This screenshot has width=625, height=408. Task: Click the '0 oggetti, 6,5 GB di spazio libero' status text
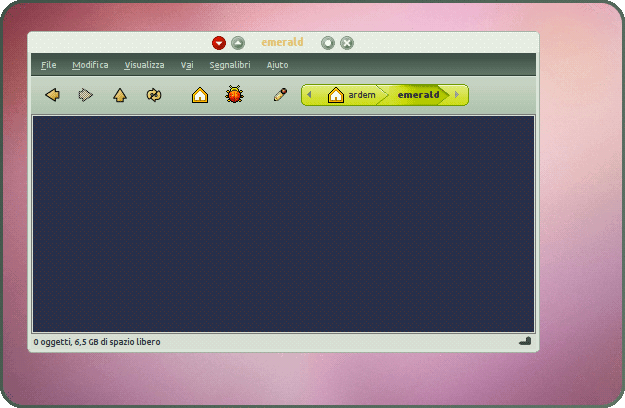coord(97,342)
